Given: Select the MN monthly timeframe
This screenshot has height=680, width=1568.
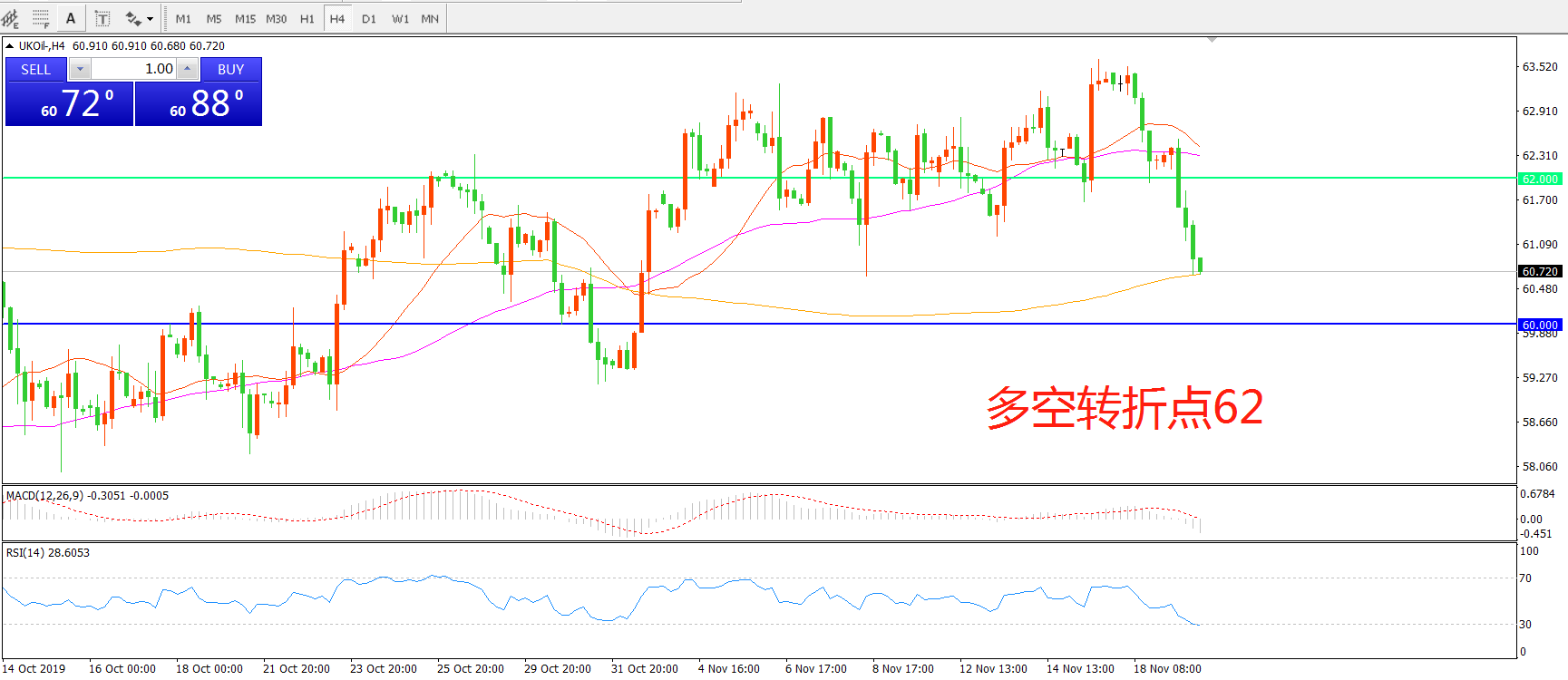Looking at the screenshot, I should click(x=430, y=18).
